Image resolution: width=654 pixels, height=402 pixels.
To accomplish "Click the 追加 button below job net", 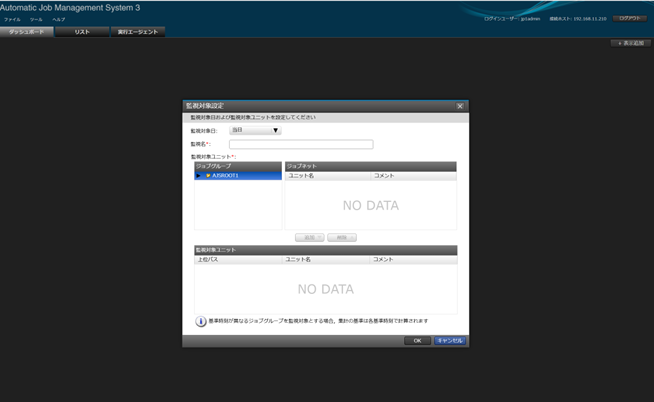I will 310,237.
